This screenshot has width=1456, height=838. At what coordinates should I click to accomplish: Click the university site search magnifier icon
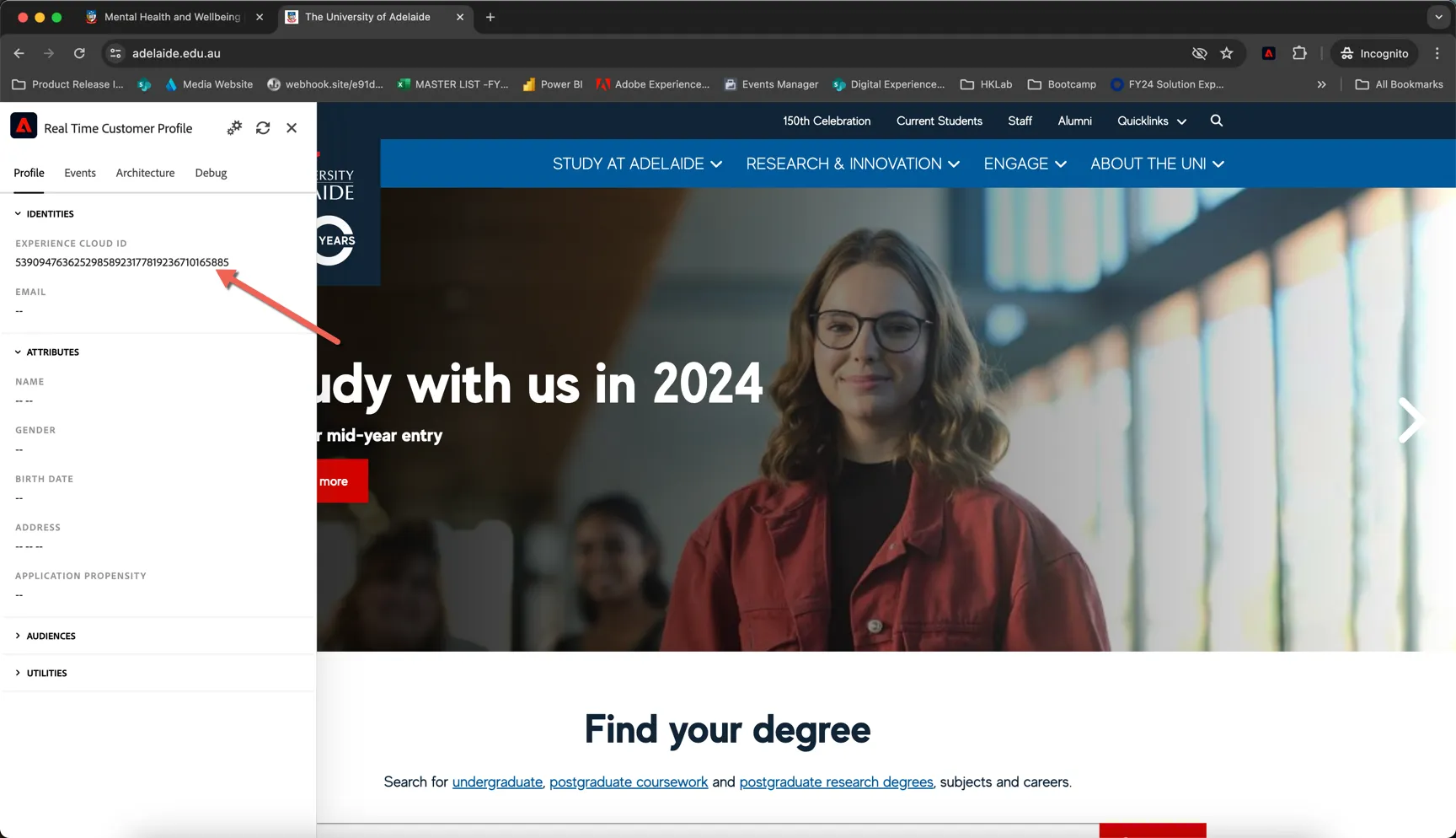point(1217,121)
